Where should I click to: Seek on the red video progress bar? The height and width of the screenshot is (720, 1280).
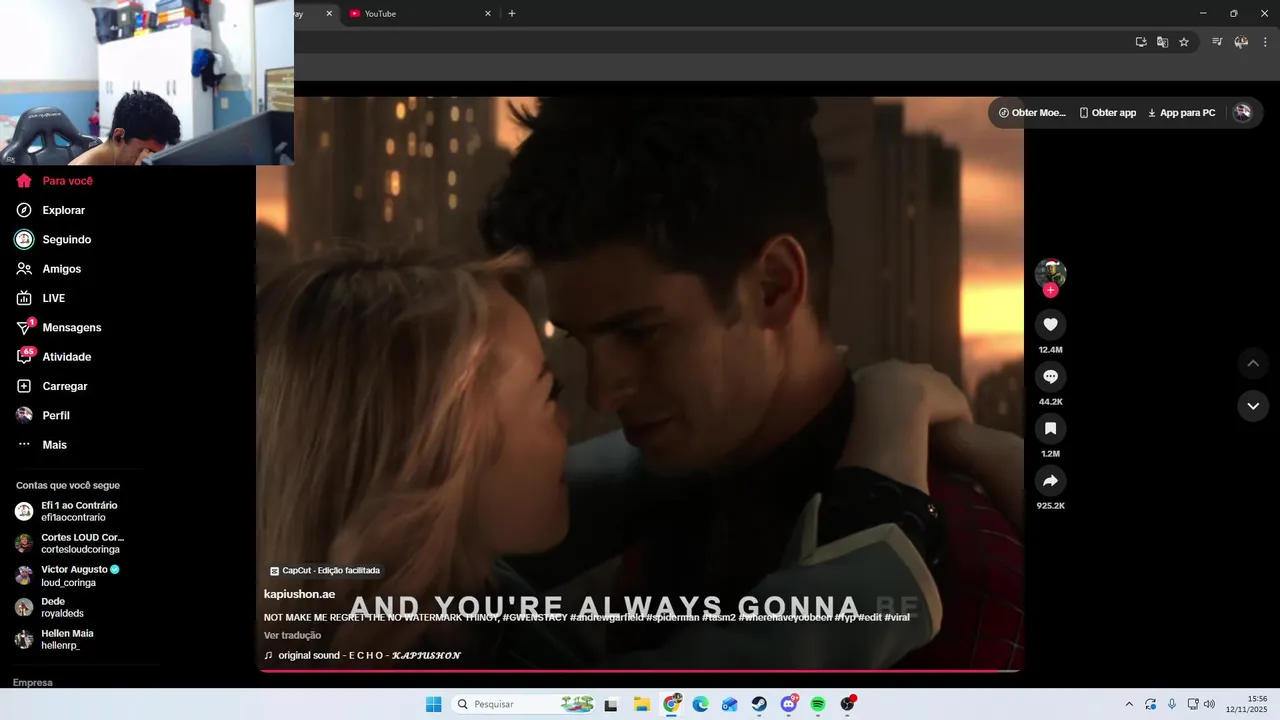640,671
